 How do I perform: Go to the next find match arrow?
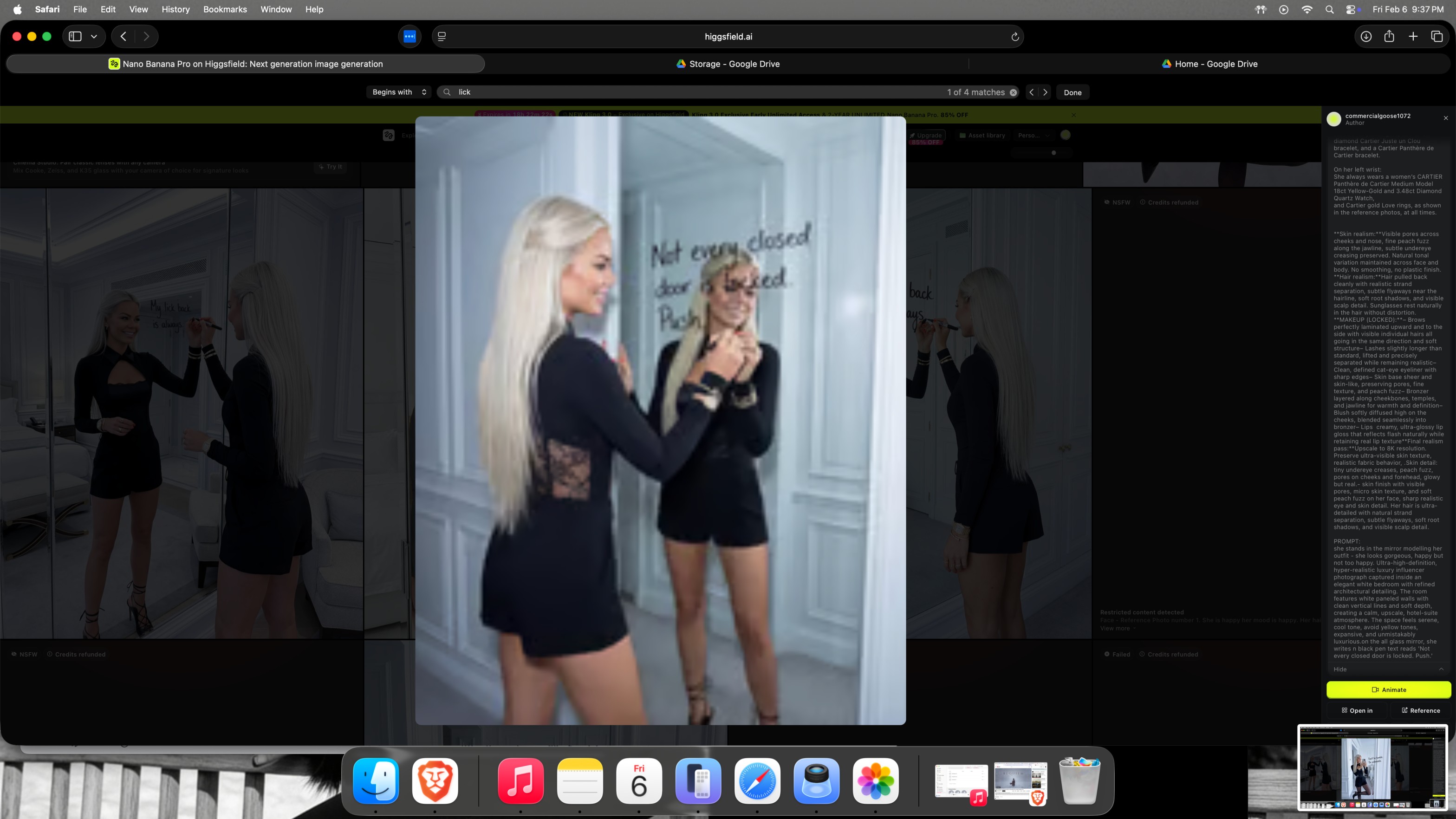1045,92
